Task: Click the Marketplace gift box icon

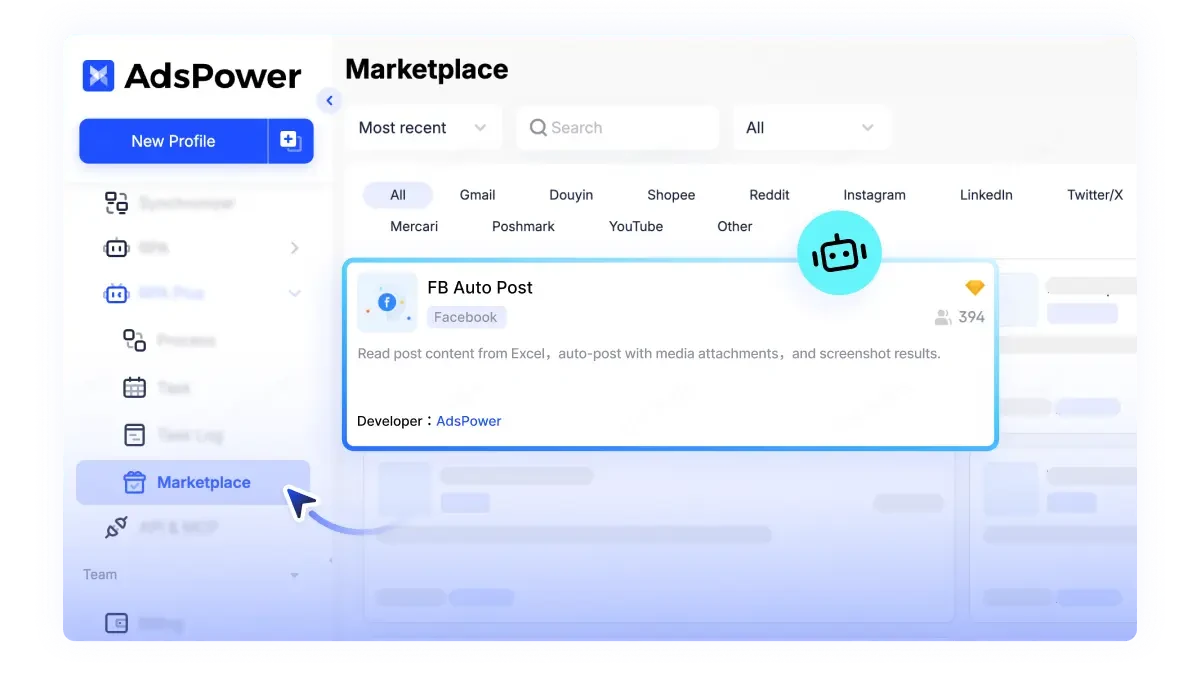Action: coord(134,482)
